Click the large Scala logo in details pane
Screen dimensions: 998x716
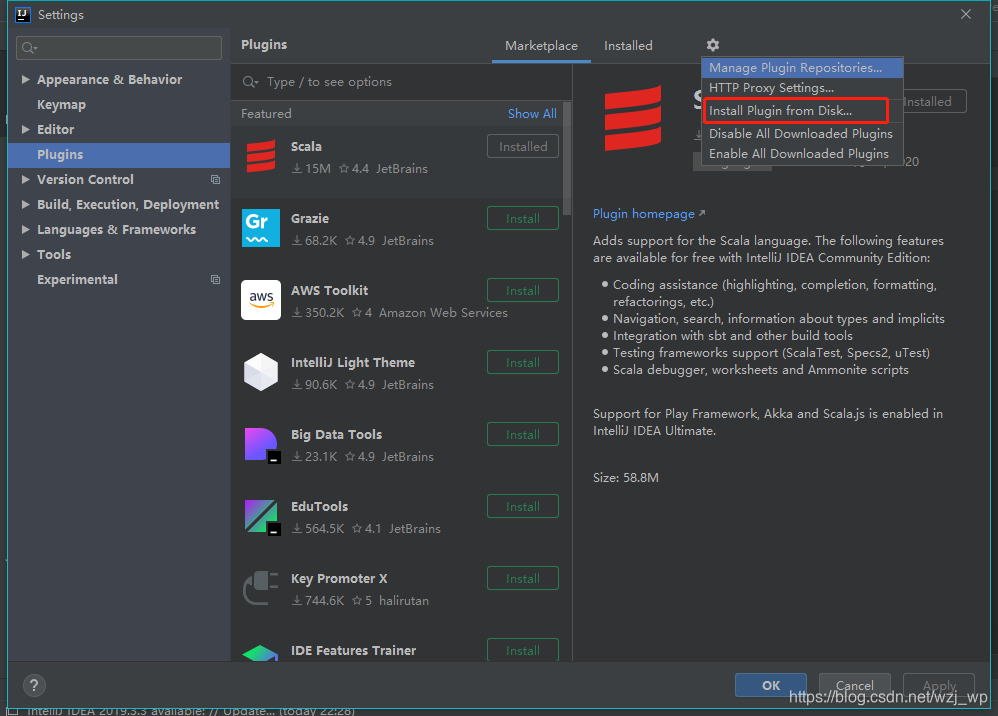pyautogui.click(x=633, y=118)
